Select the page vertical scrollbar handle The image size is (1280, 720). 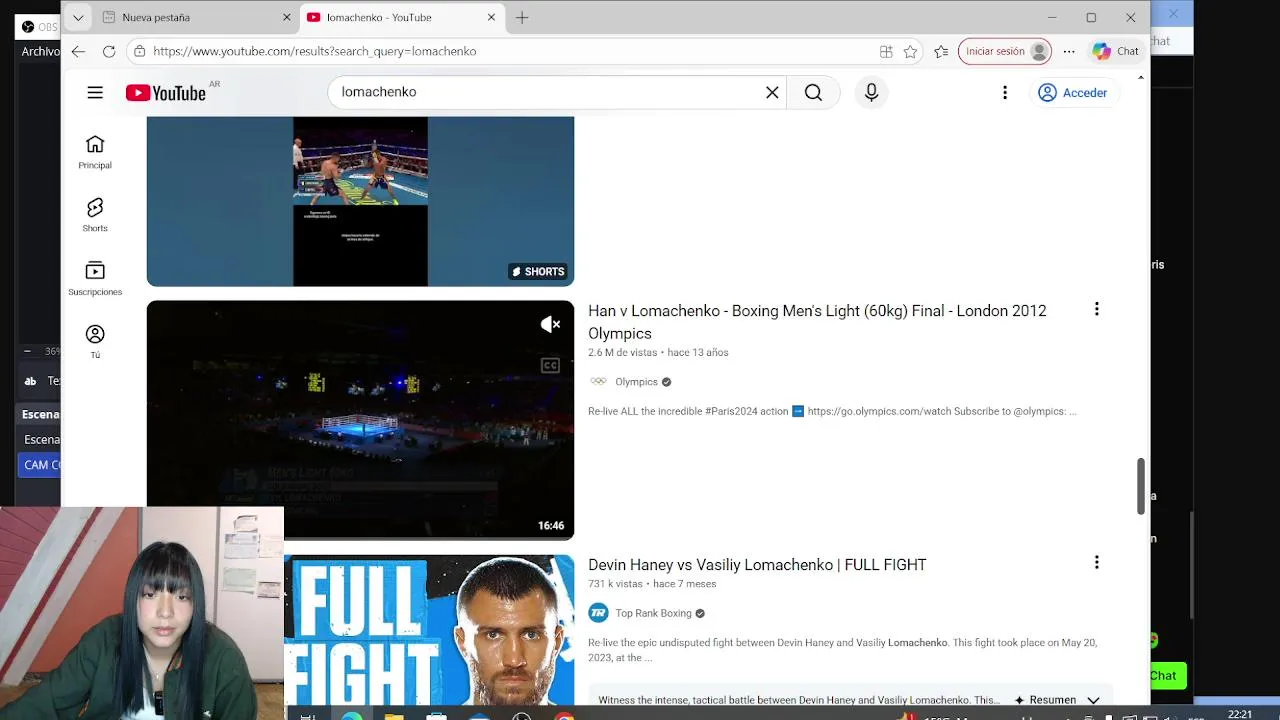coord(1141,487)
